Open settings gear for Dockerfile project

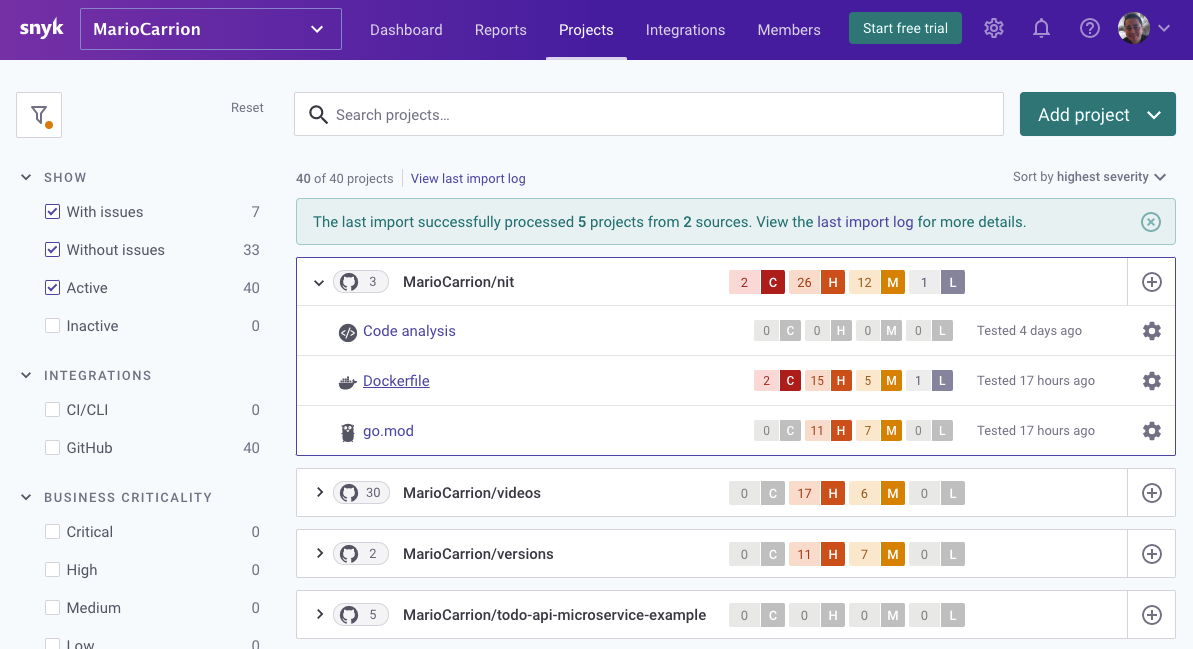pos(1152,381)
